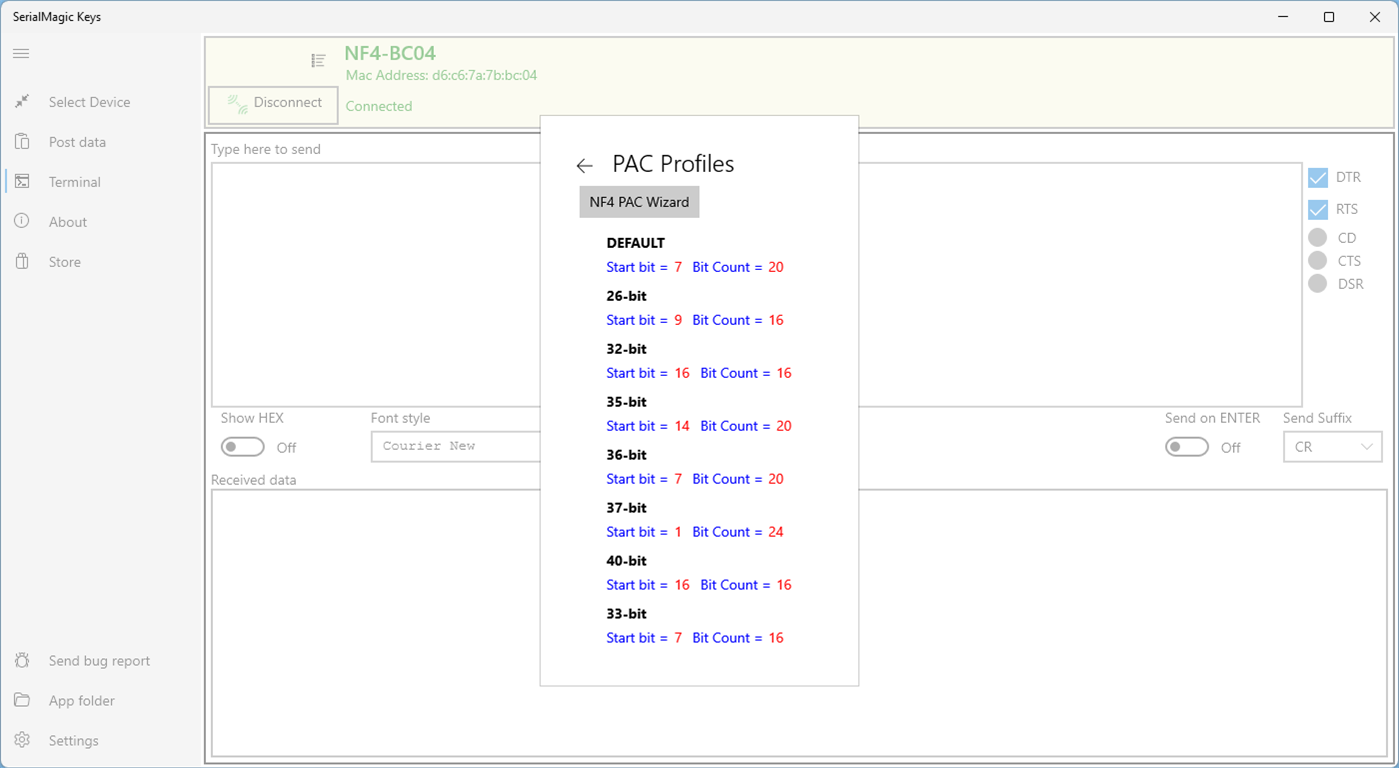The width and height of the screenshot is (1399, 768).
Task: Click the Store bag icon
Action: coord(22,262)
